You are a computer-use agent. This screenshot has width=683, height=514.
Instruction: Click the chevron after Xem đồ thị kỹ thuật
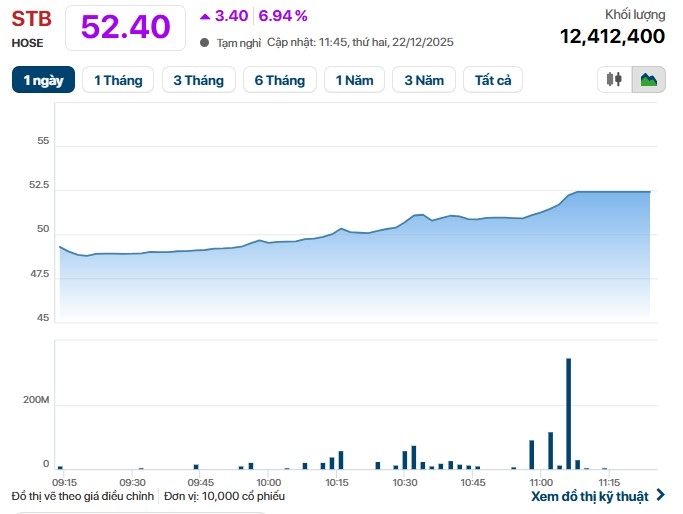tap(660, 495)
